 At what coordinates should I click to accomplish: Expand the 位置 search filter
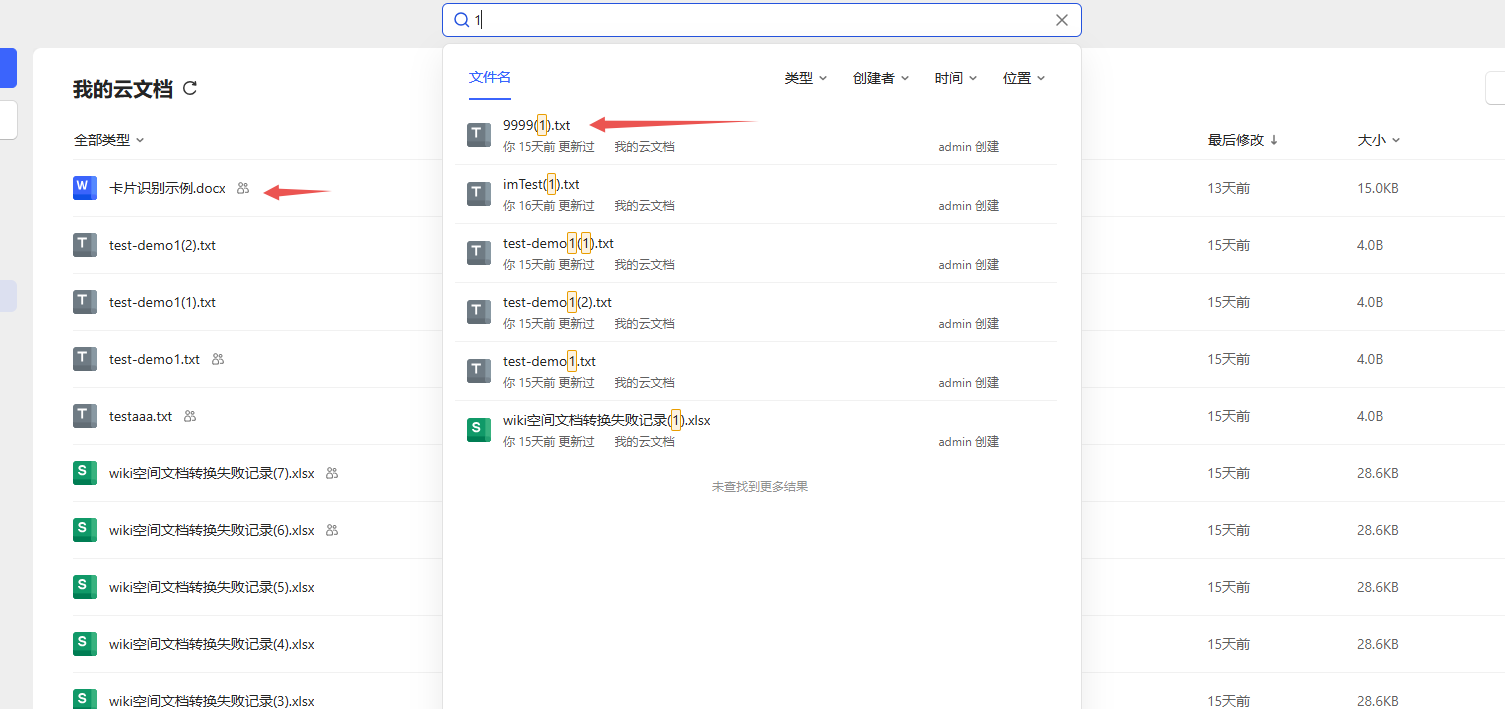coord(1024,78)
